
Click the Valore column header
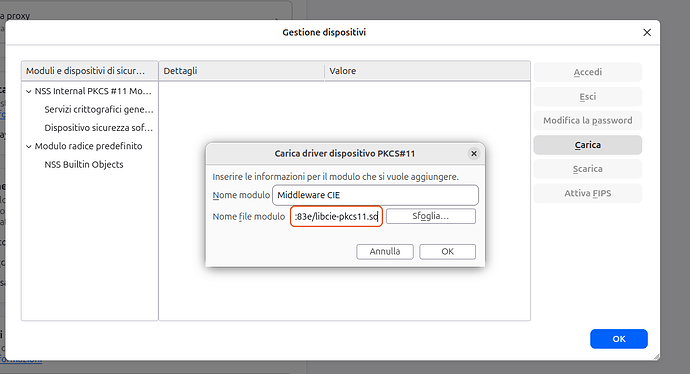click(427, 71)
